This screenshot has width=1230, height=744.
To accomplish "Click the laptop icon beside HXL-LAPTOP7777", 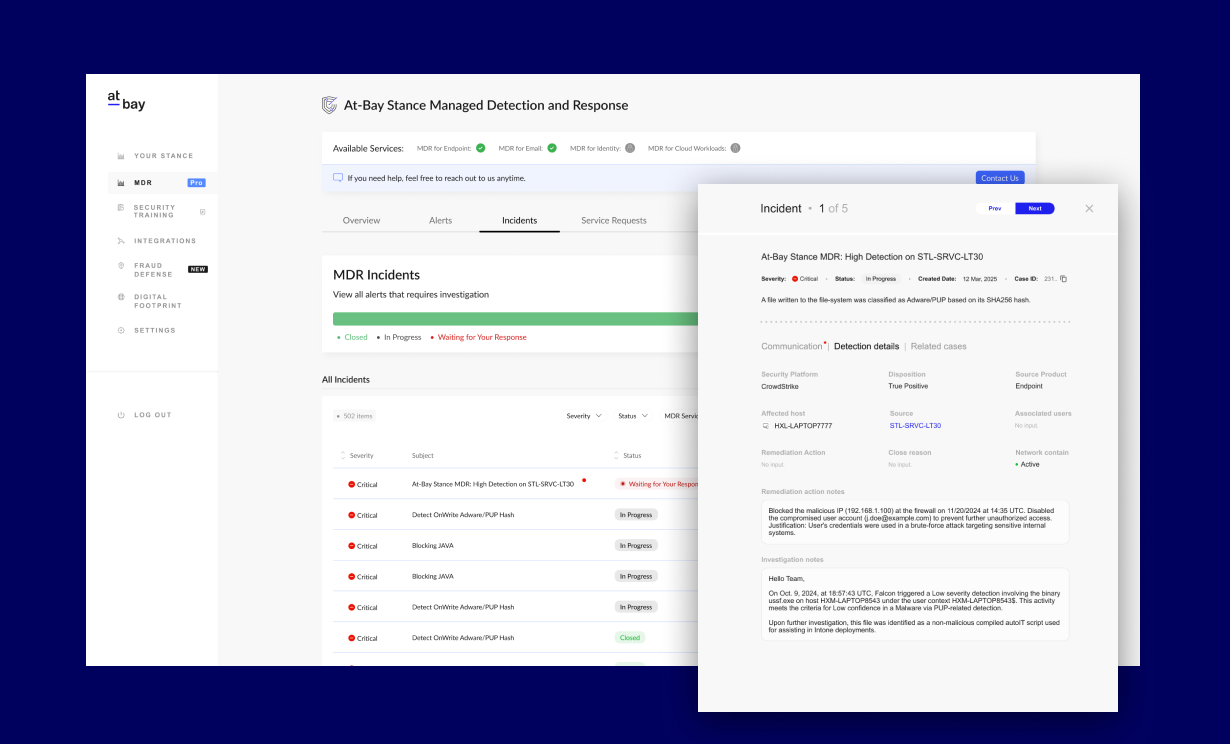I will (x=765, y=426).
